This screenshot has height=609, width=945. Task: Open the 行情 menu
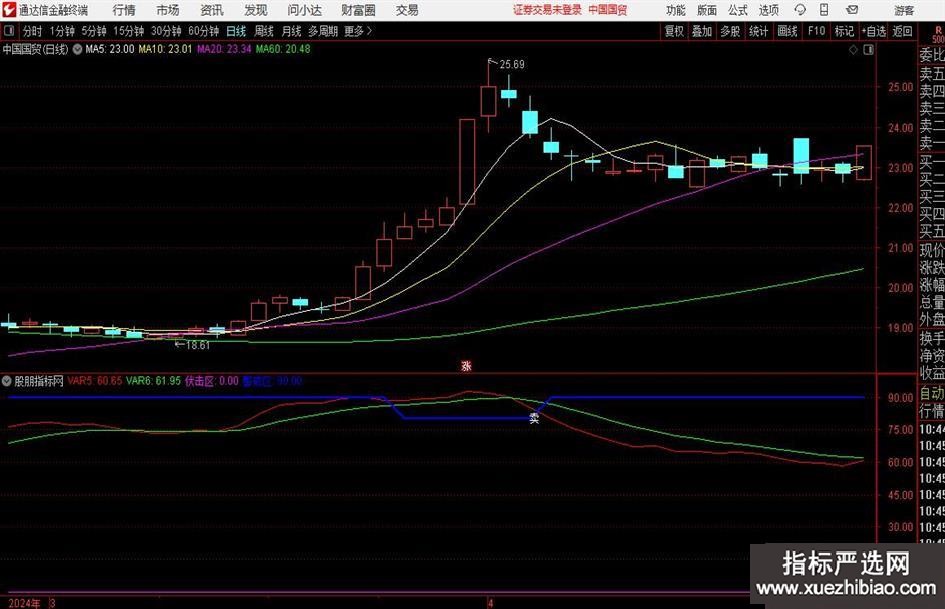124,10
